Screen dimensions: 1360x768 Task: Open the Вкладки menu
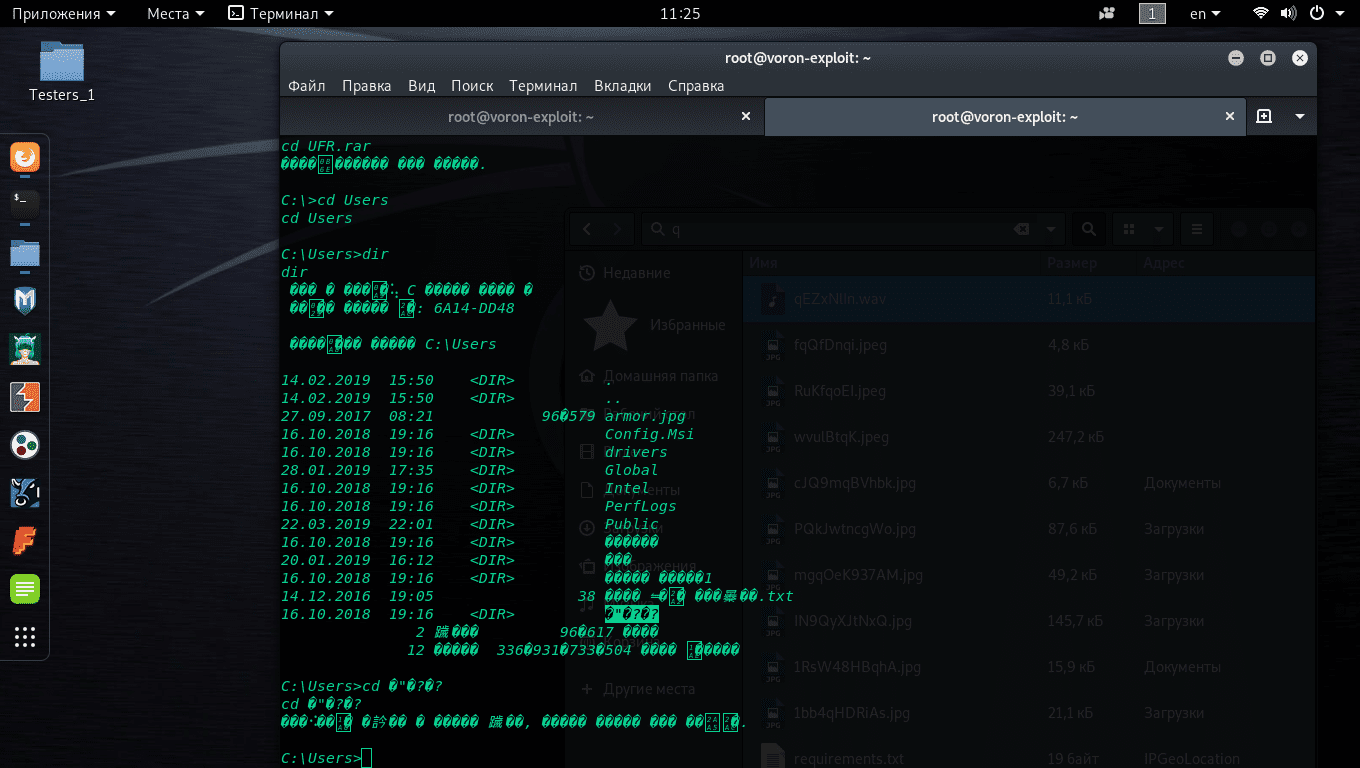click(x=622, y=86)
